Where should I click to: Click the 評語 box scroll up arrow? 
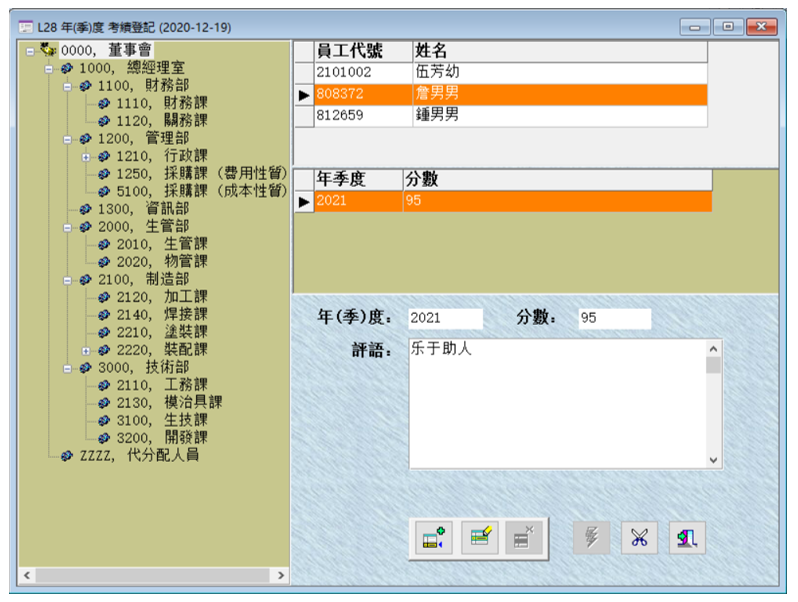(x=714, y=349)
